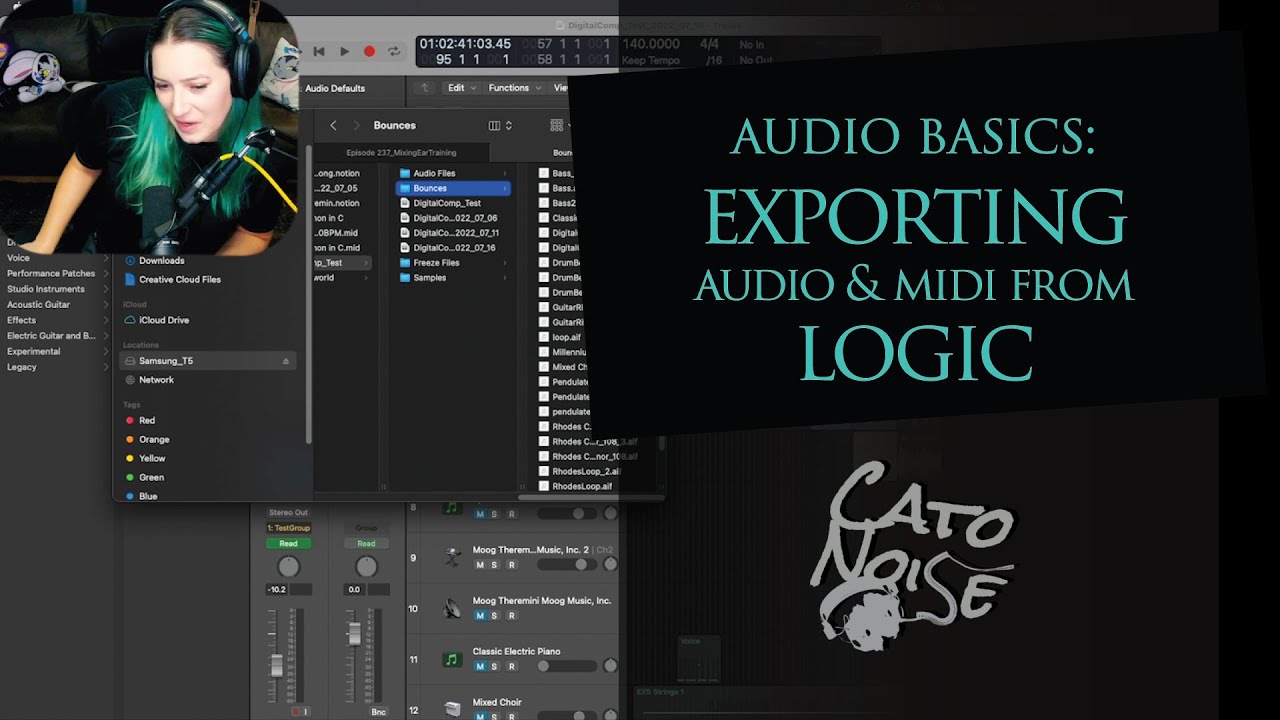Switch to Episode 237_MixingEarTraining tab
Screen dimensions: 1280x720
coord(400,153)
